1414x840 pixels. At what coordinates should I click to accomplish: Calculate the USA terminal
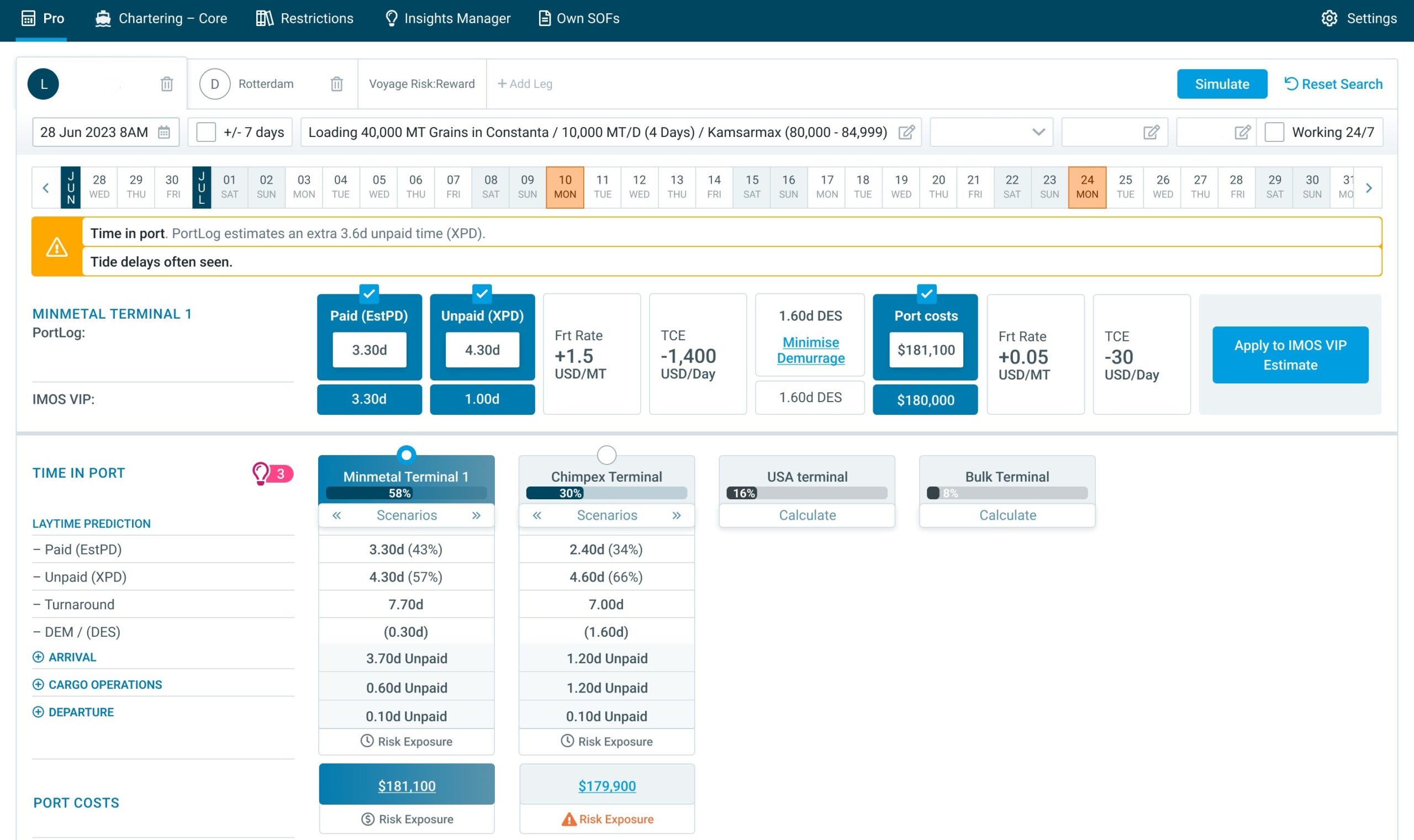tap(806, 515)
